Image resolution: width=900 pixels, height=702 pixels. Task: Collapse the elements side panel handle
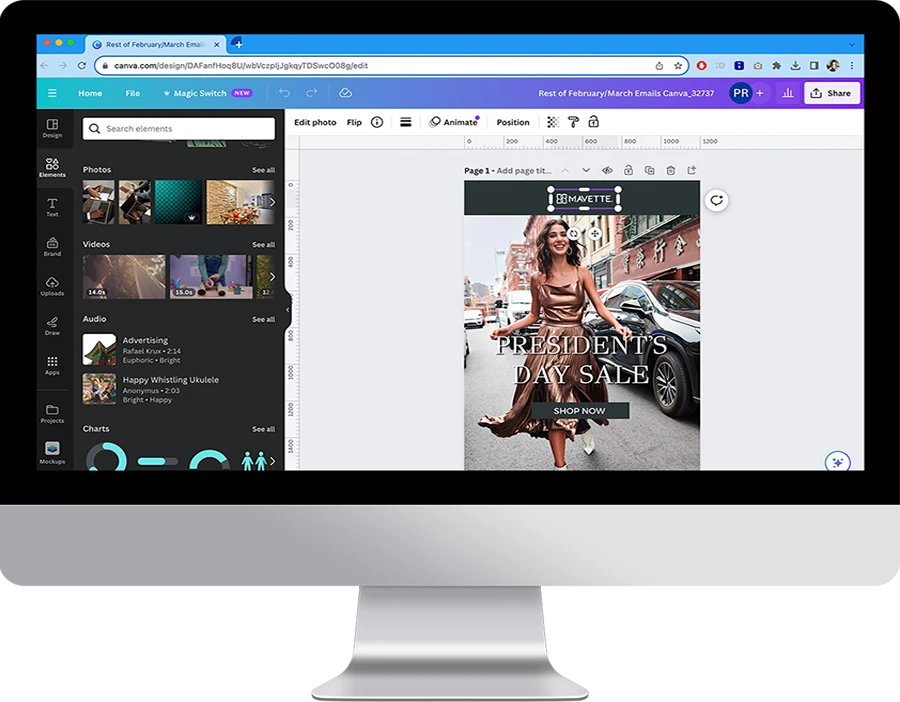(288, 309)
